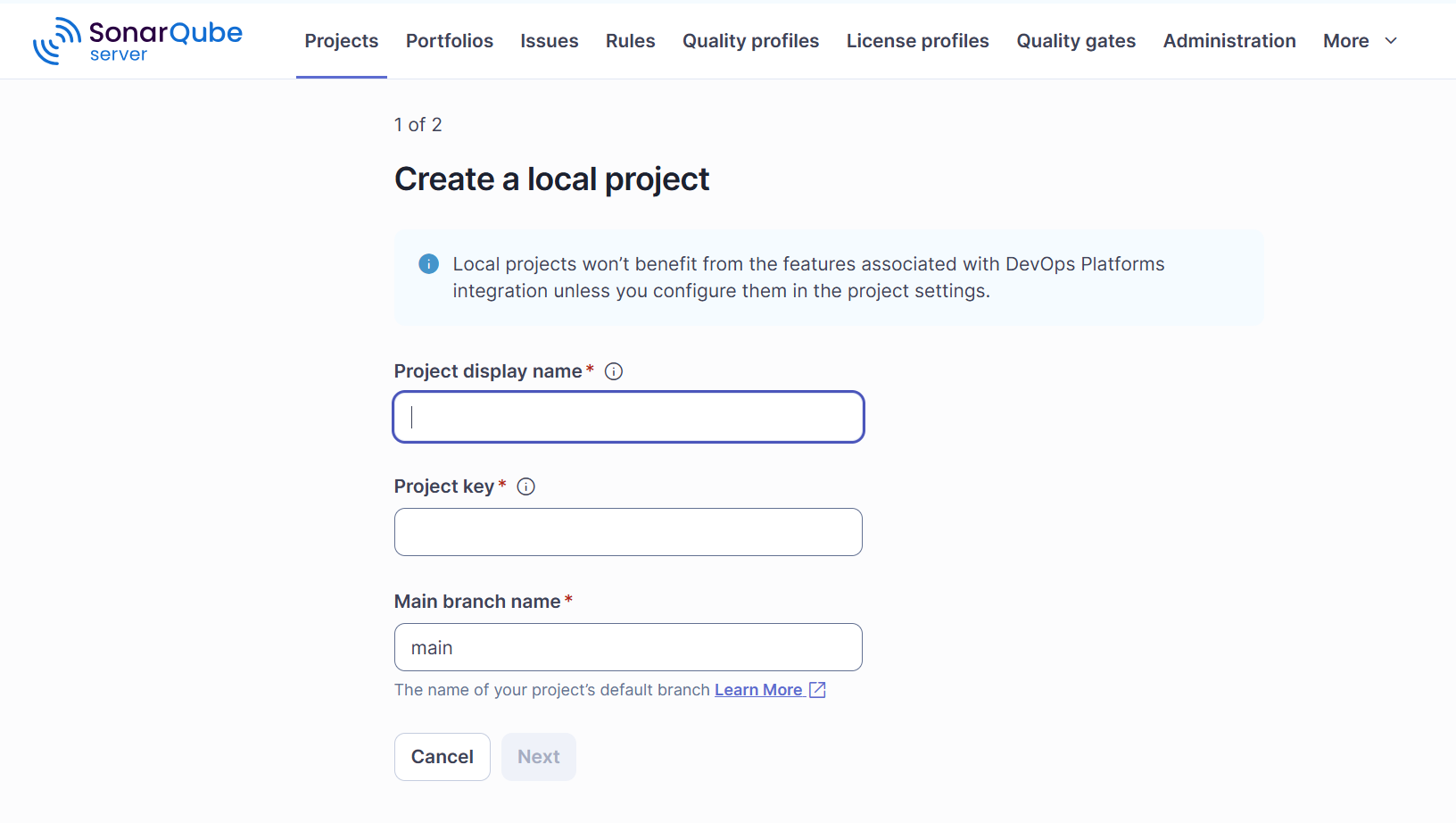Follow the Learn More link
The height and width of the screenshot is (823, 1456).
[x=758, y=690]
